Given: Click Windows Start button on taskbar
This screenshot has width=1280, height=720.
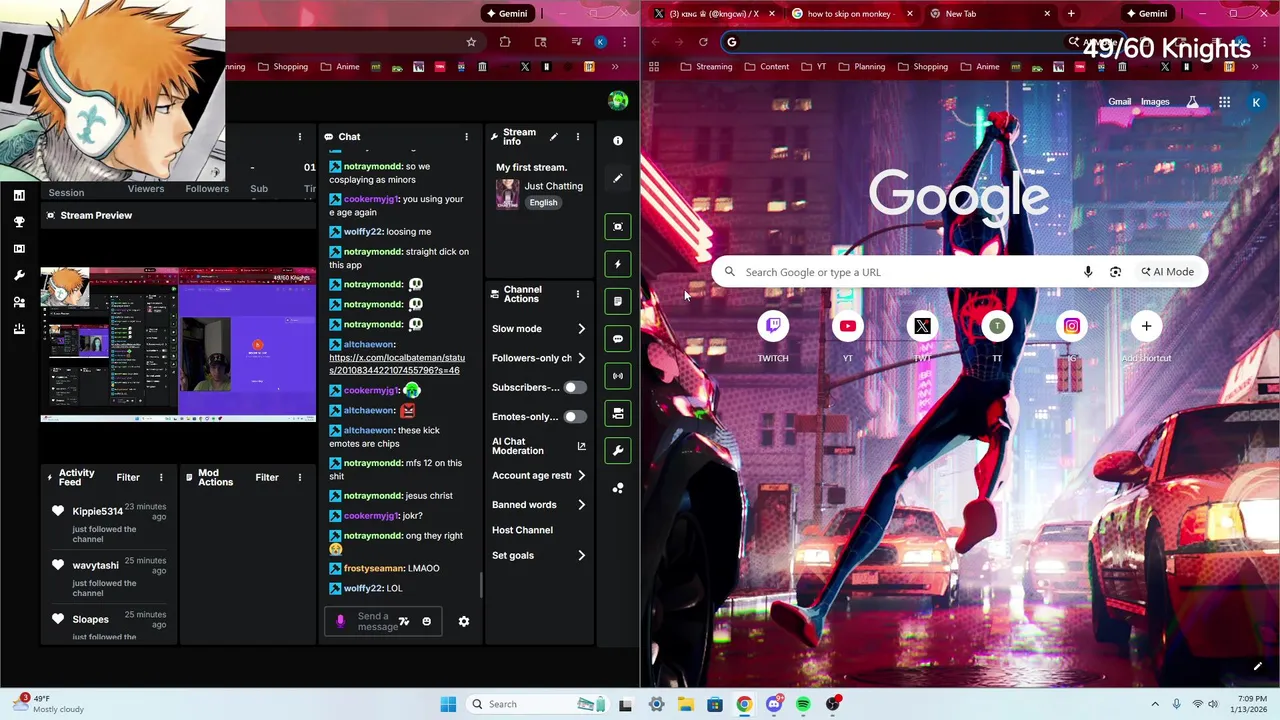Looking at the screenshot, I should 448,704.
